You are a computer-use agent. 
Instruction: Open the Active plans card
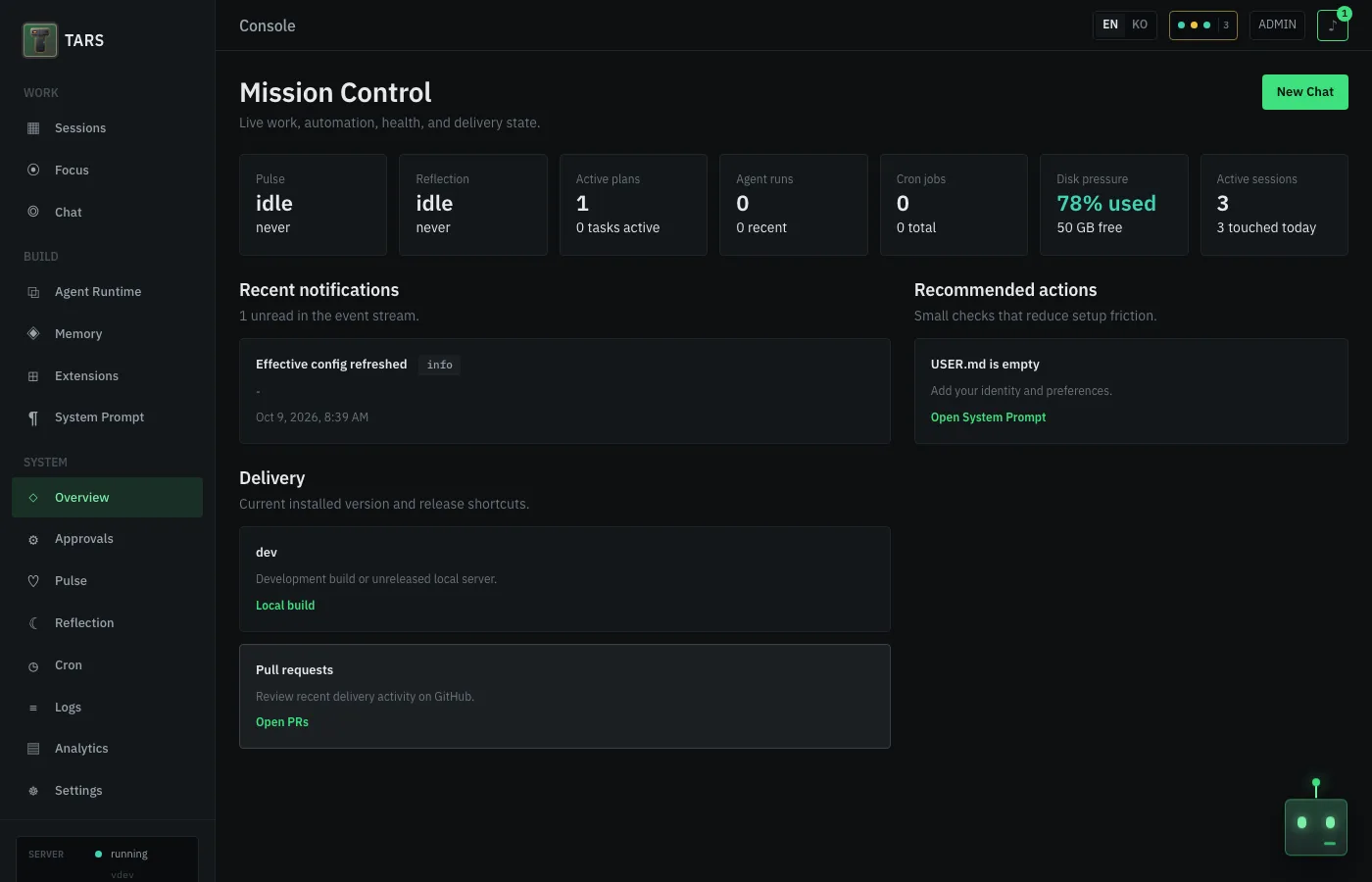633,205
